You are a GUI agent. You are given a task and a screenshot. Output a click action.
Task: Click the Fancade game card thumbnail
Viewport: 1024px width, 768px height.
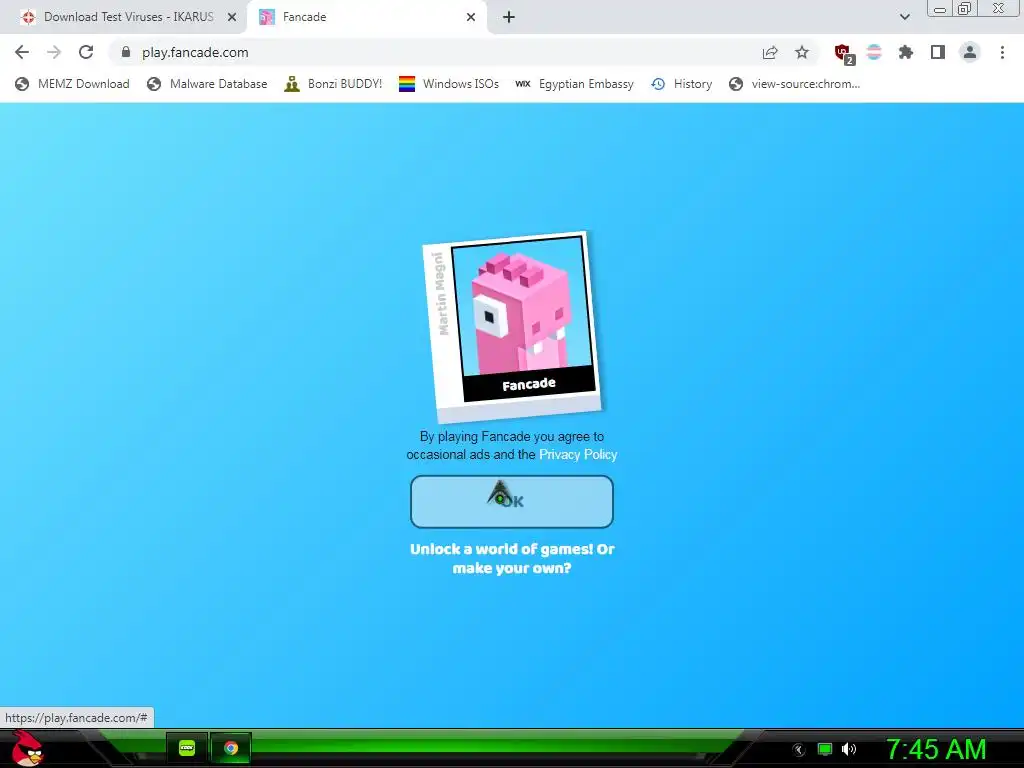(x=513, y=327)
